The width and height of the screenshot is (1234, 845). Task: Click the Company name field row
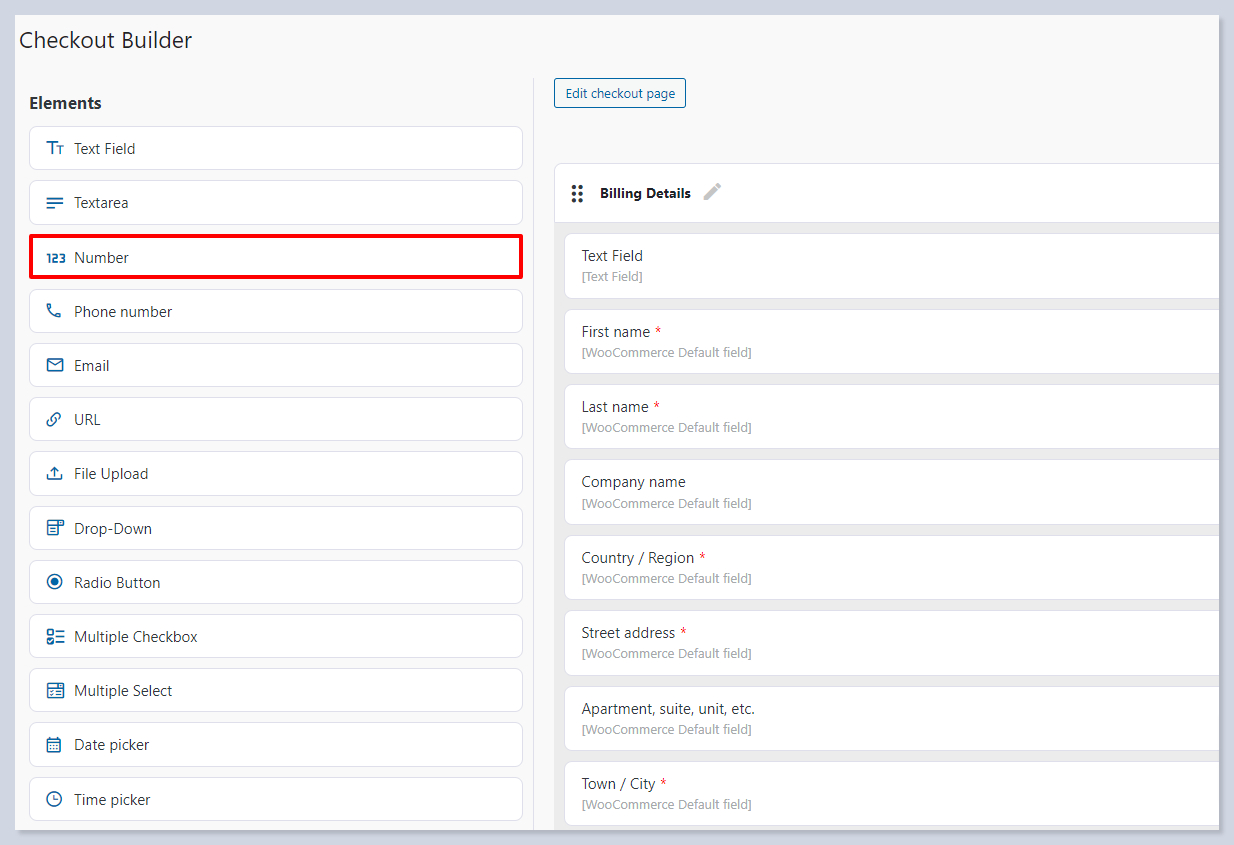(890, 492)
